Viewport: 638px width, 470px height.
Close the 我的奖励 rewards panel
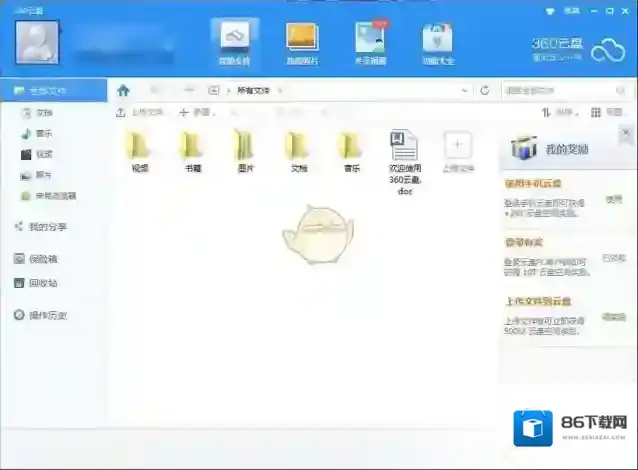click(x=626, y=132)
